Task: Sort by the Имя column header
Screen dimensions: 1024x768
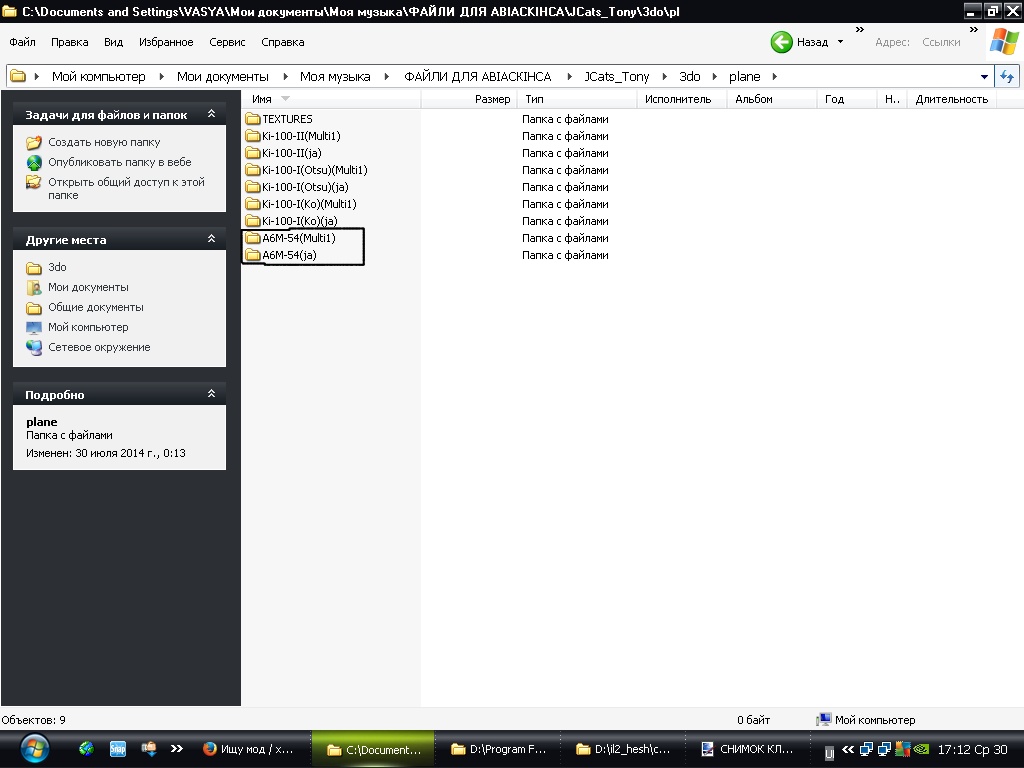Action: (x=332, y=99)
